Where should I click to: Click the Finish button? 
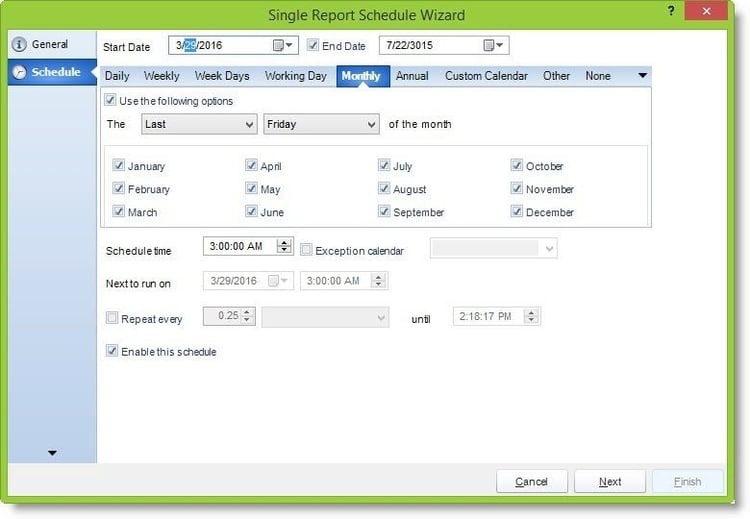coord(688,481)
